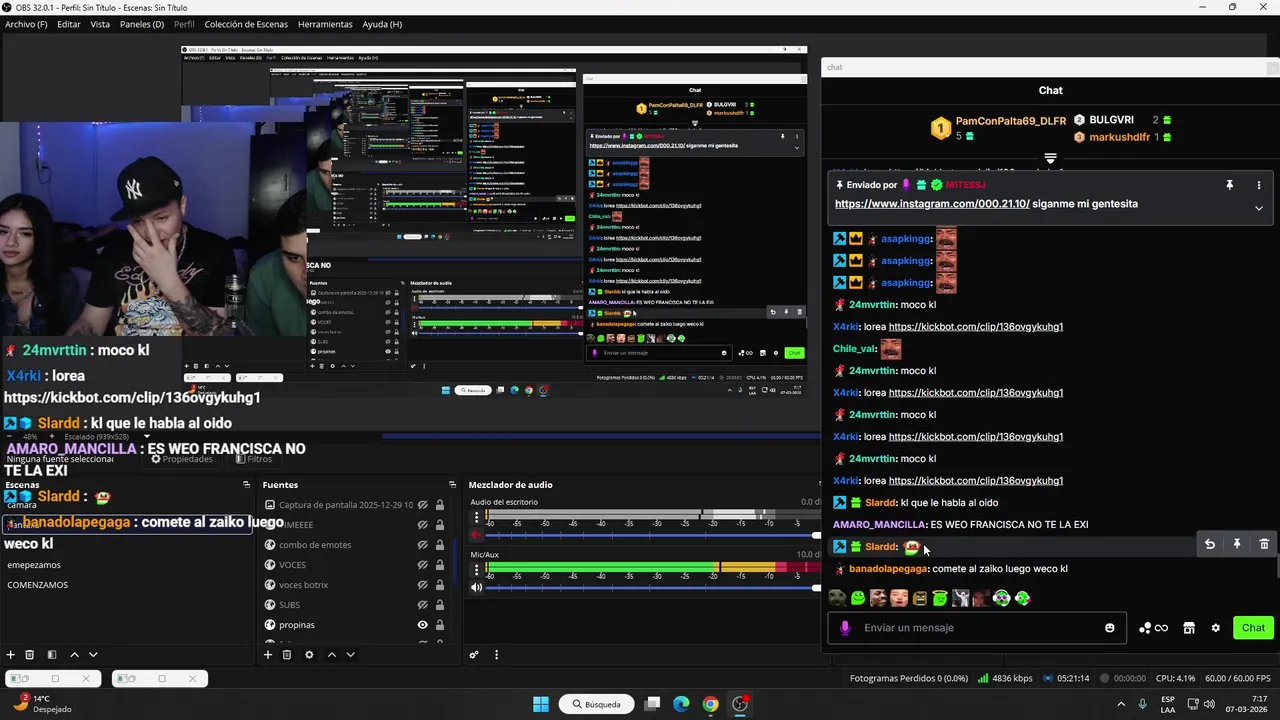
Task: Unlock the propinas source
Action: click(439, 625)
